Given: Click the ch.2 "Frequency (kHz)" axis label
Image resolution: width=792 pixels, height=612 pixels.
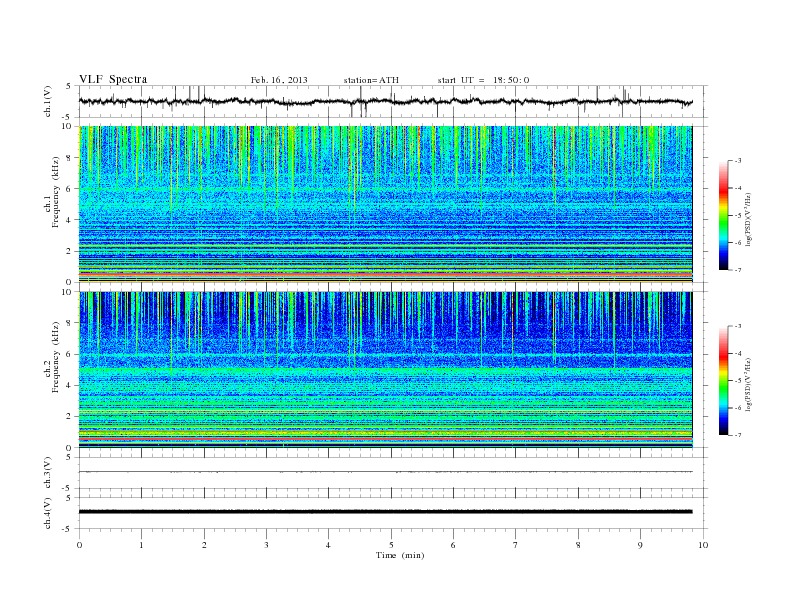Looking at the screenshot, I should (x=55, y=356).
